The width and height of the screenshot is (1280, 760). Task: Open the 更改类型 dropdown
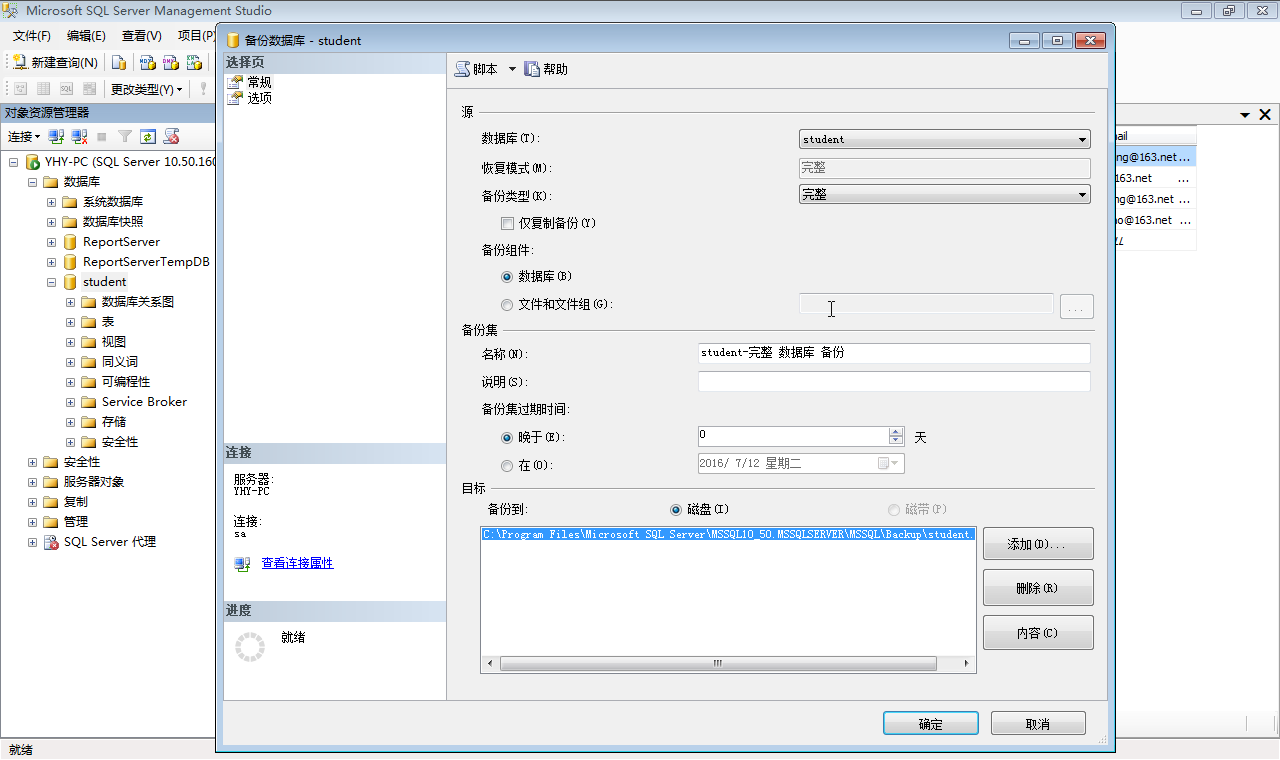pos(146,89)
